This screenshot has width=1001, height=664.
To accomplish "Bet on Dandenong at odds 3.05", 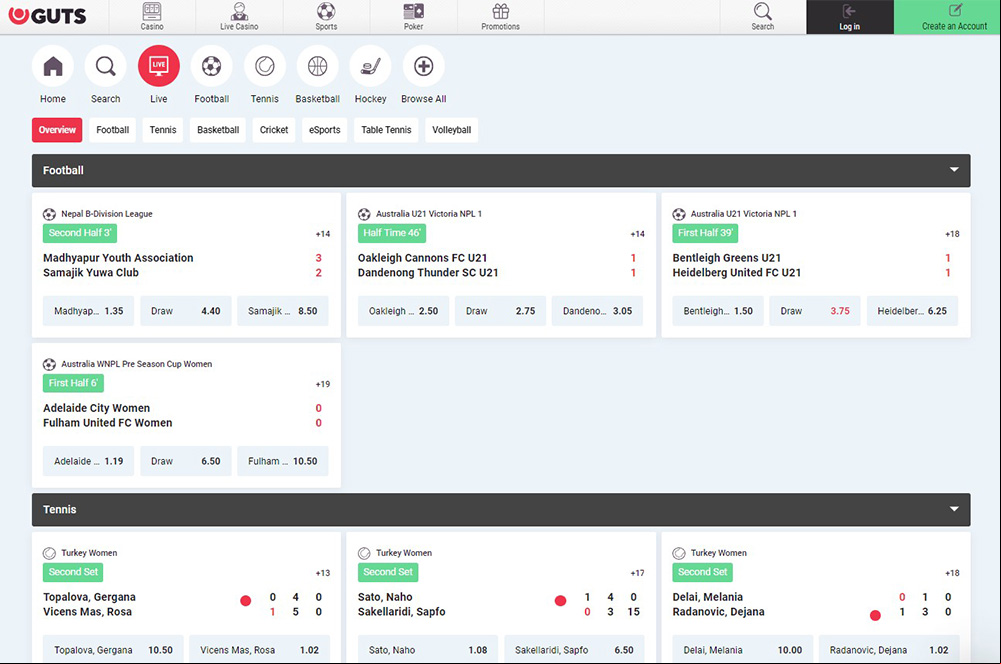I will pos(598,311).
